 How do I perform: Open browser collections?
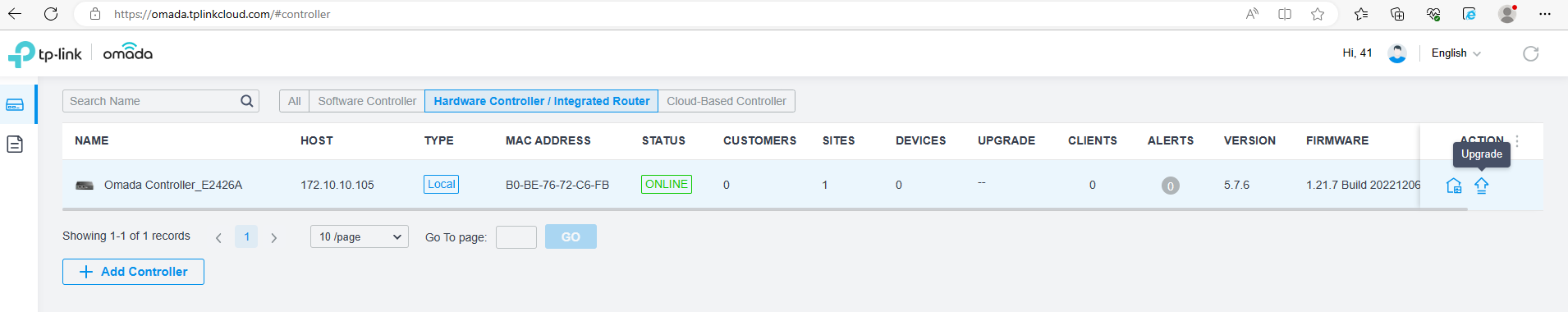(1397, 14)
